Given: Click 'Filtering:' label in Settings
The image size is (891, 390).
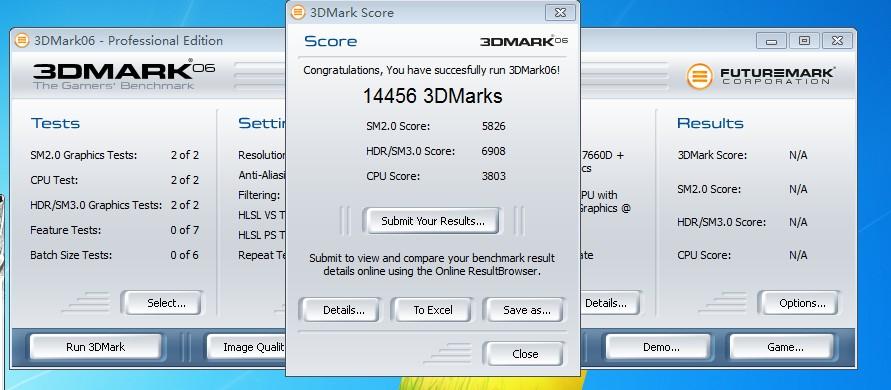Looking at the screenshot, I should coord(259,195).
